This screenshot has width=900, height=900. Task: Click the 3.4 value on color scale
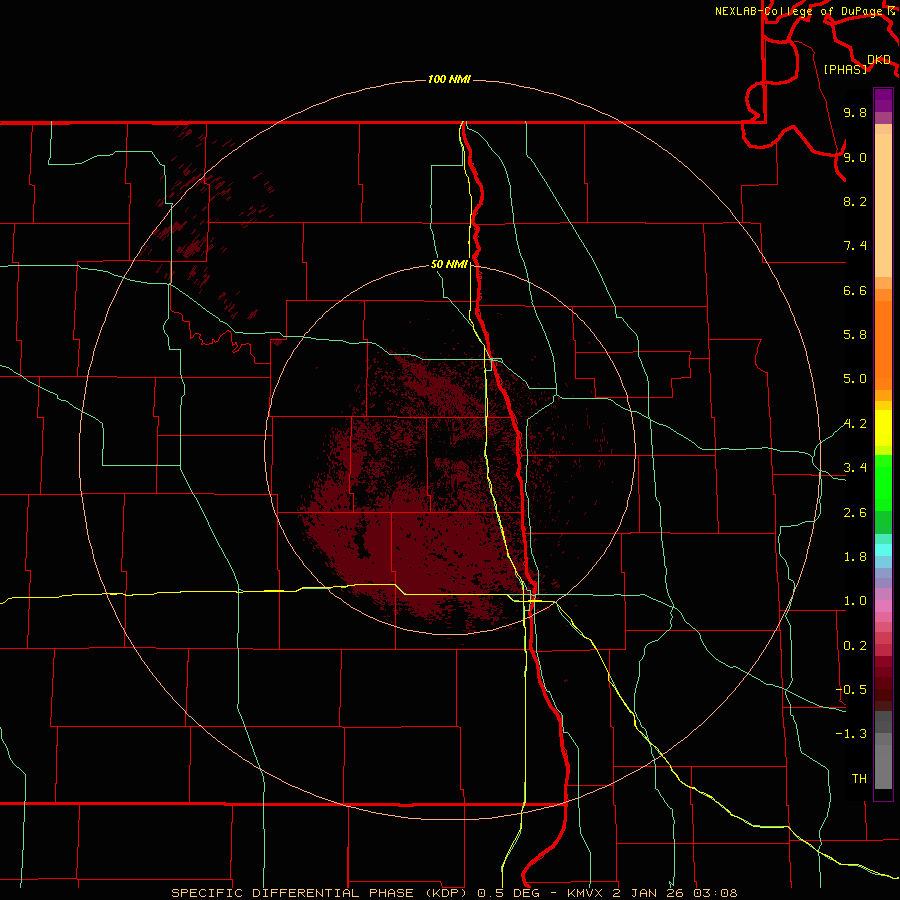855,468
